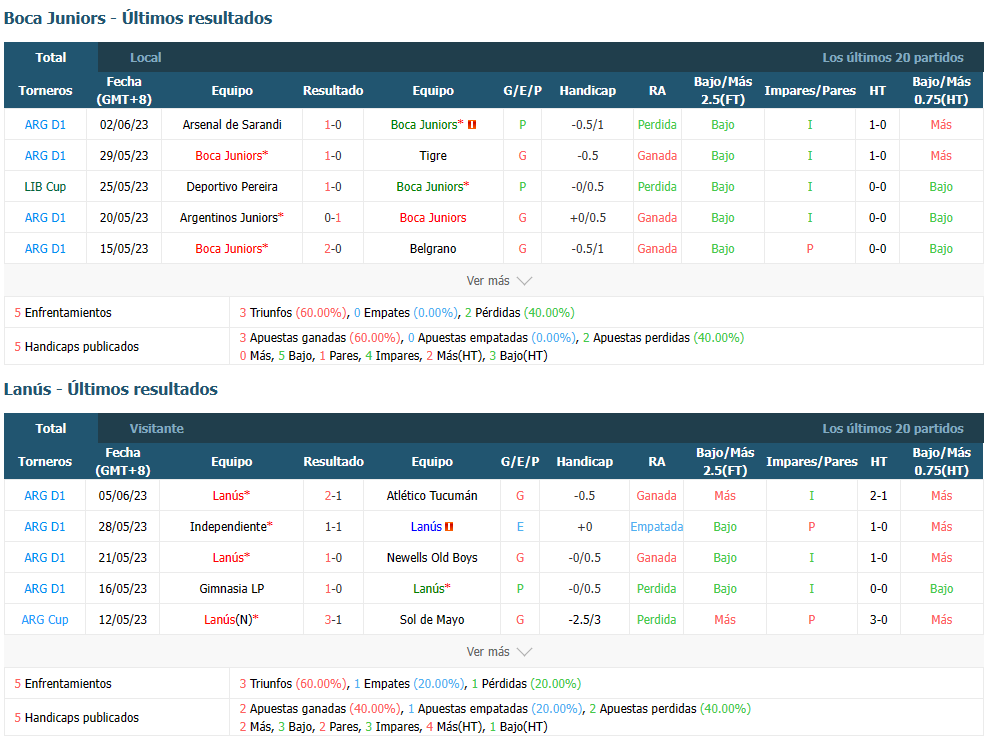Open ARG D1 link for 29/05/23 match

coord(45,156)
